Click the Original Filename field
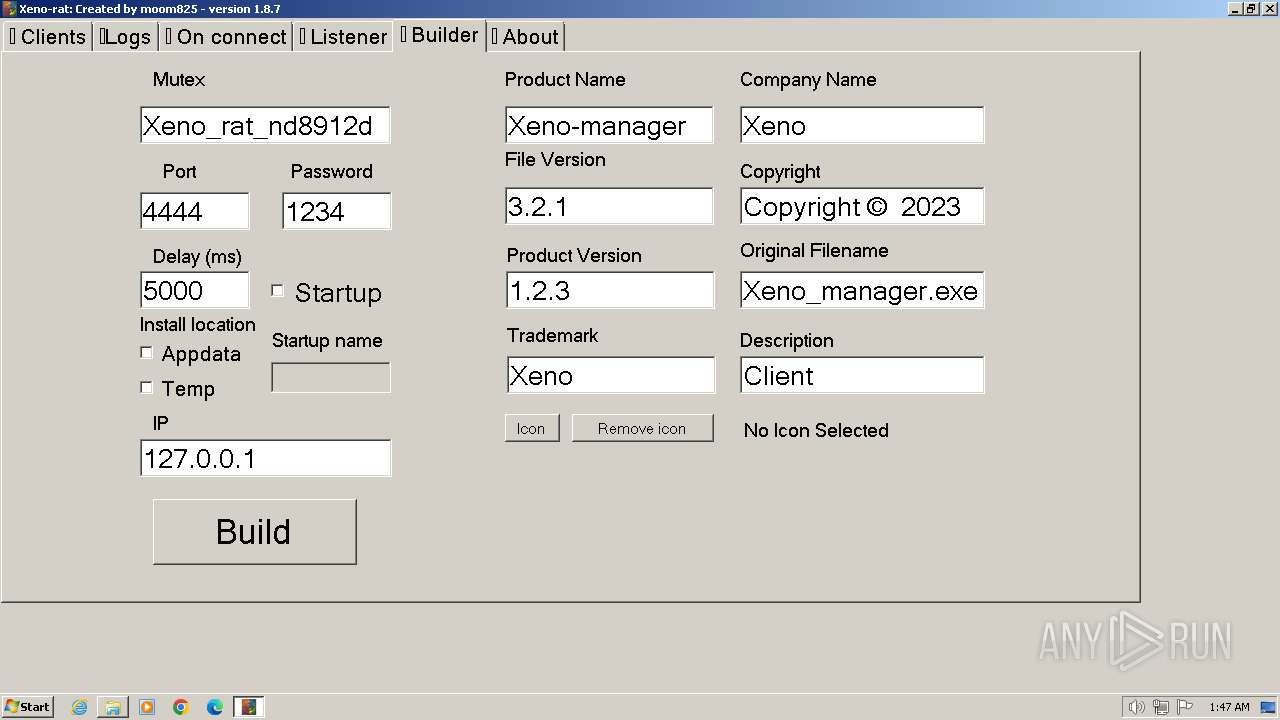Viewport: 1280px width, 720px height. coord(862,290)
